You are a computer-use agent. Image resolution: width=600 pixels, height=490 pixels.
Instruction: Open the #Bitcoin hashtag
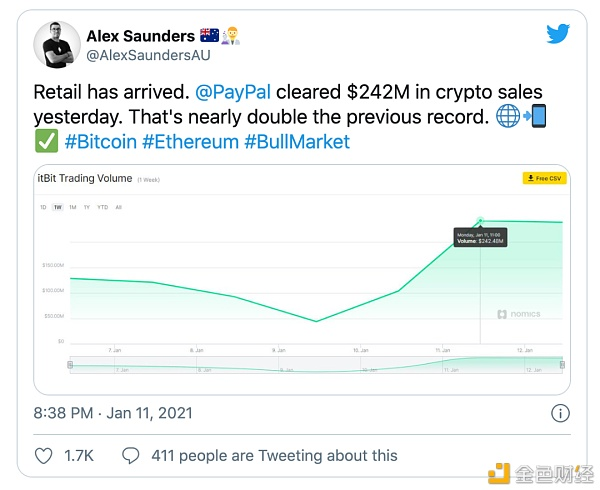pyautogui.click(x=100, y=141)
